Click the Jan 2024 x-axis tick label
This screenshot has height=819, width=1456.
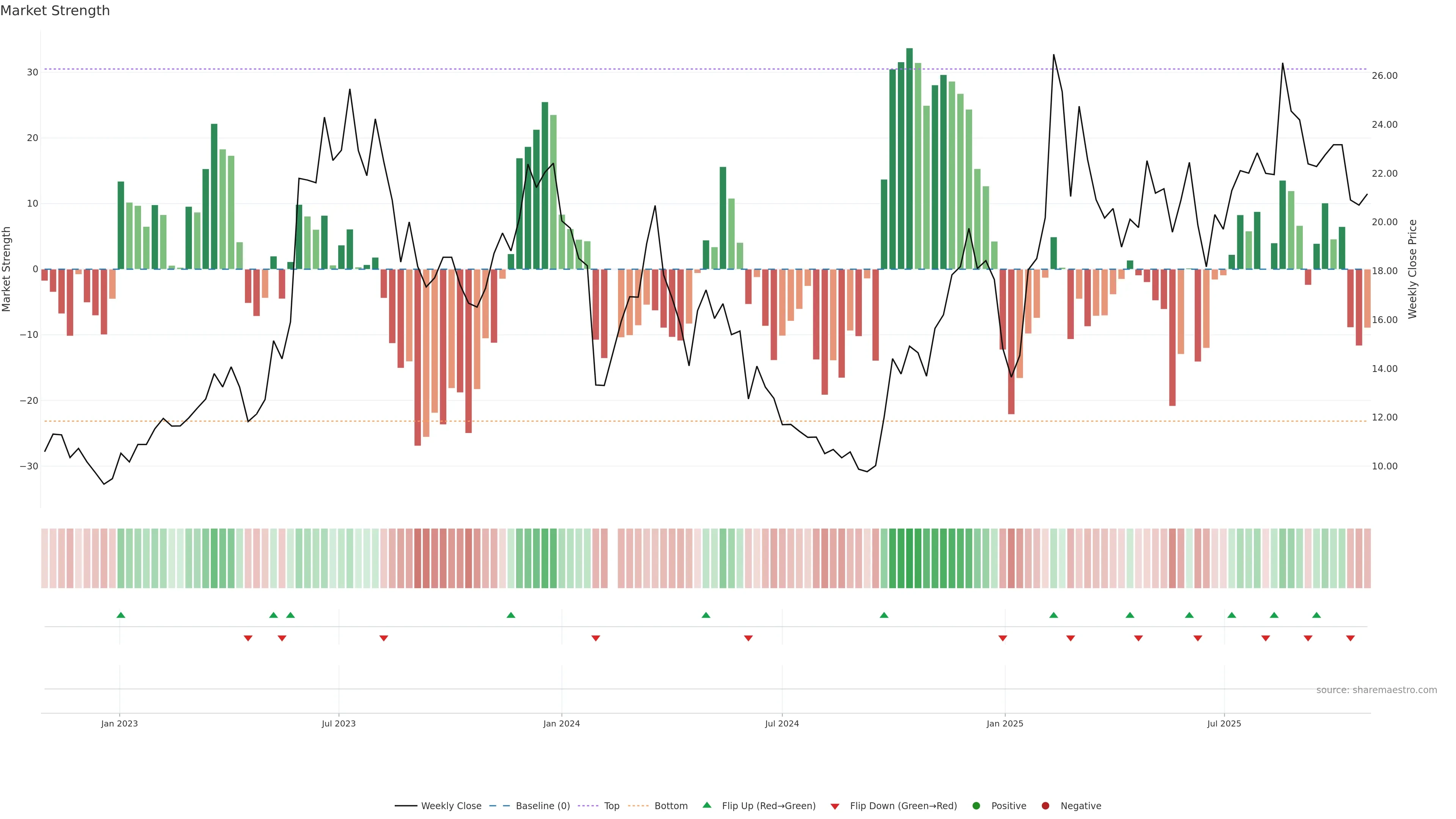[x=561, y=723]
